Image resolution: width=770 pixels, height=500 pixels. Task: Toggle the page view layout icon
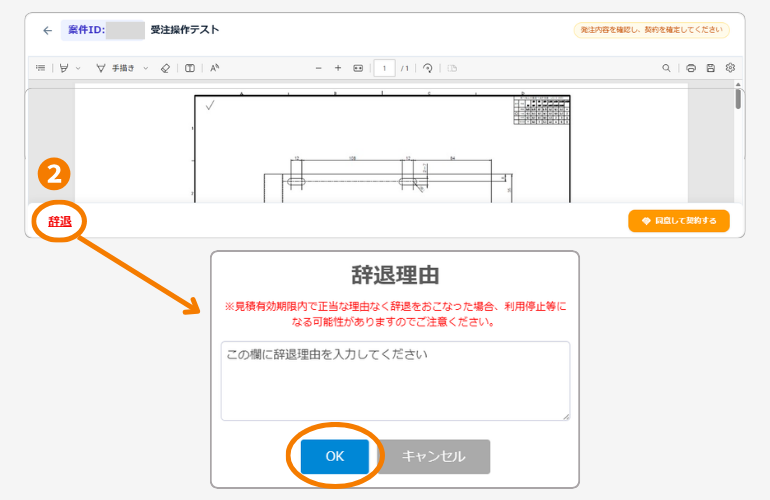[190, 68]
